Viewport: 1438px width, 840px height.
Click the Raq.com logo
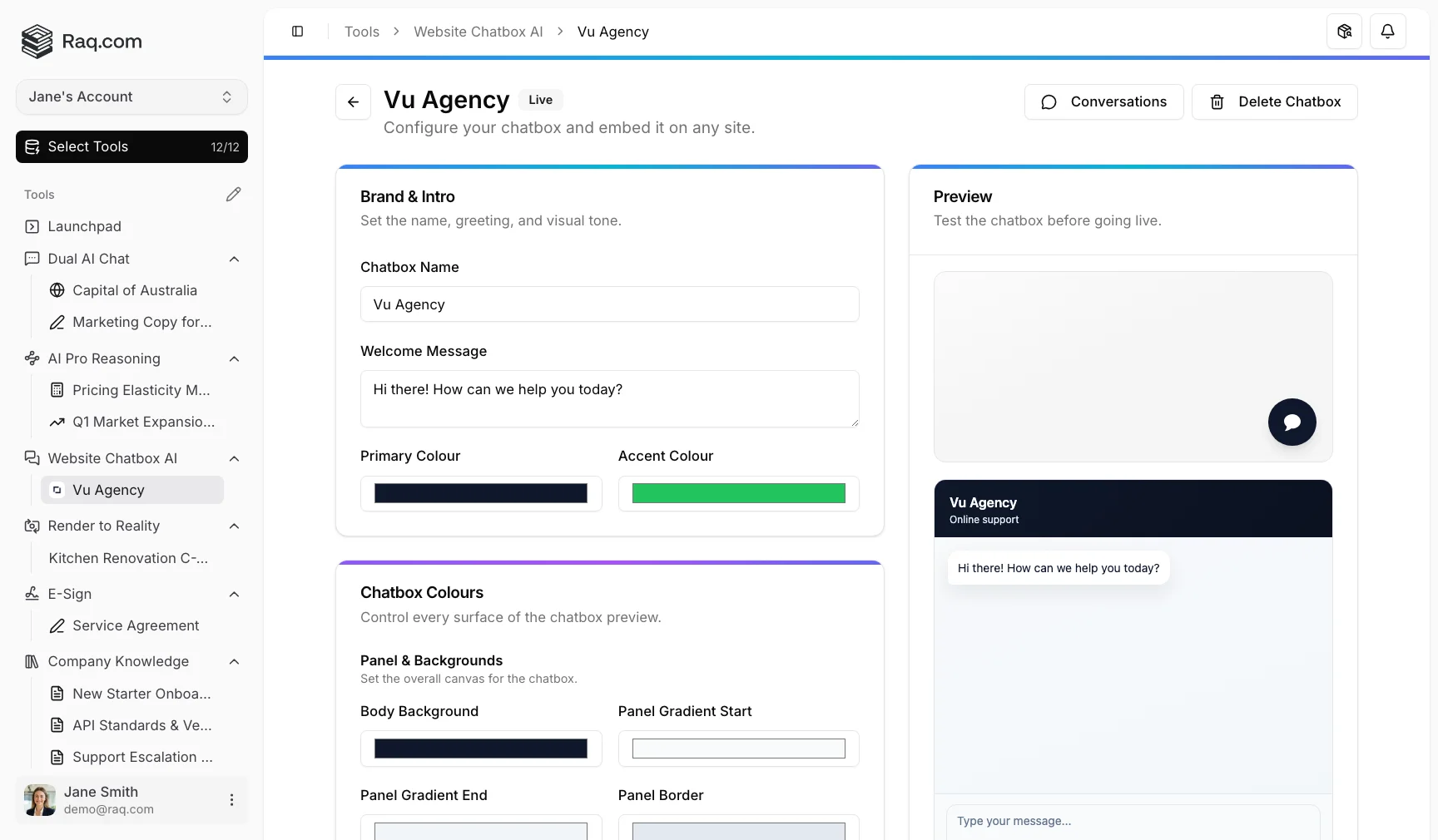point(81,42)
